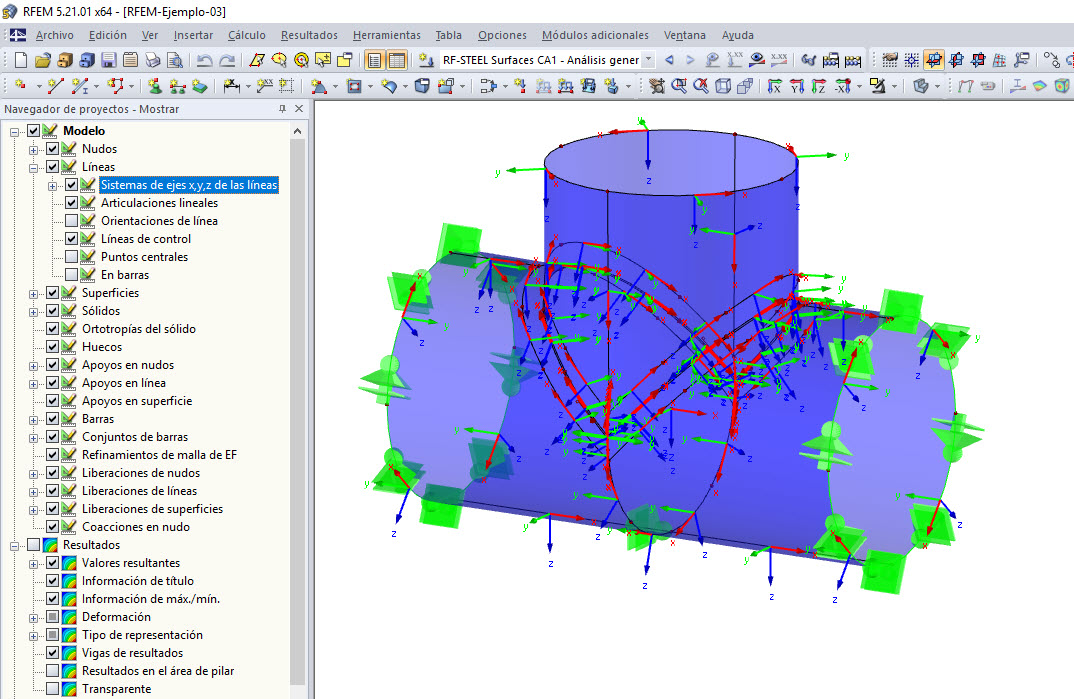Set view in X direction
This screenshot has height=699, width=1074.
point(775,86)
